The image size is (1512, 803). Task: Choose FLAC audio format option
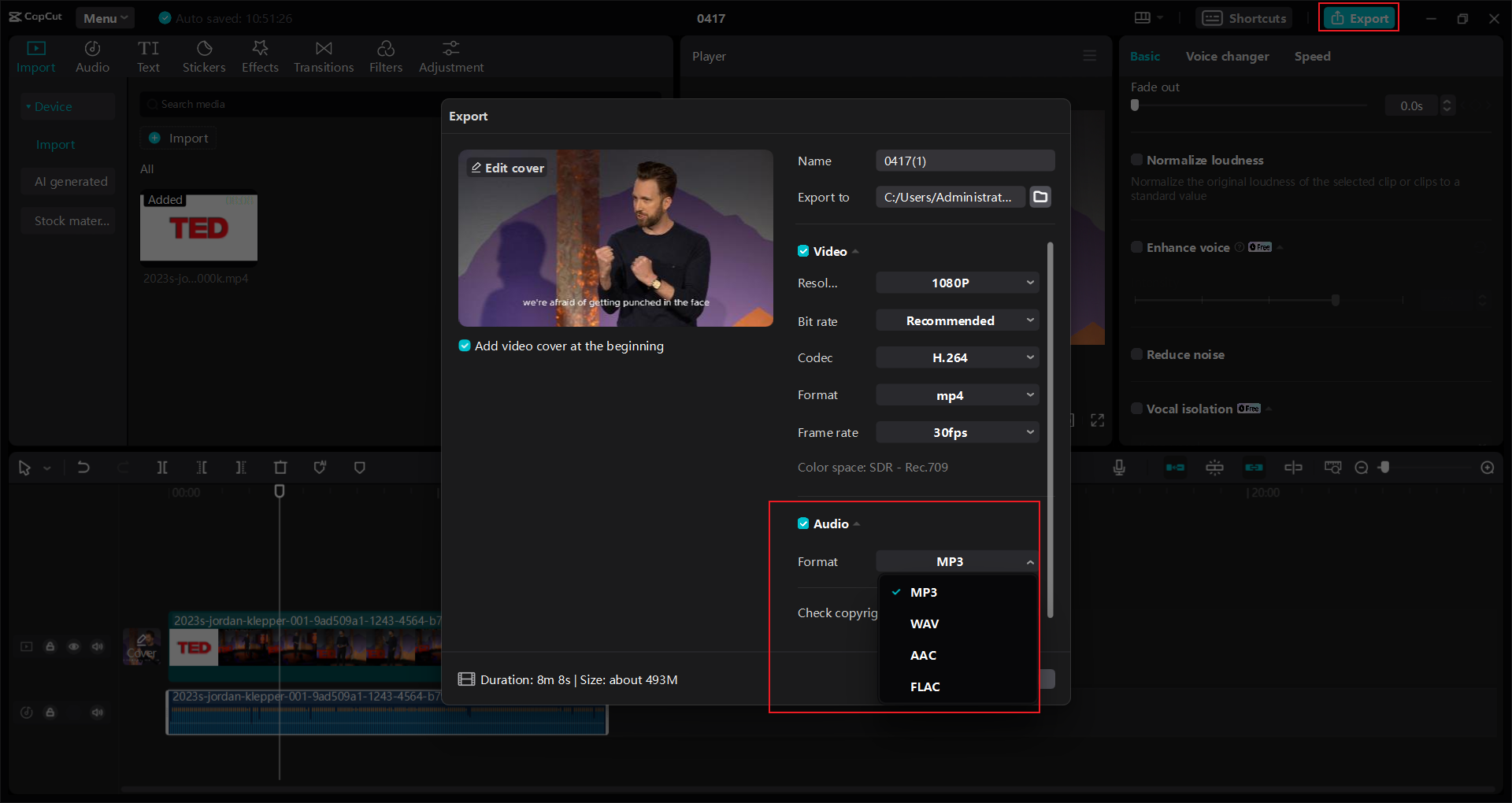click(925, 686)
